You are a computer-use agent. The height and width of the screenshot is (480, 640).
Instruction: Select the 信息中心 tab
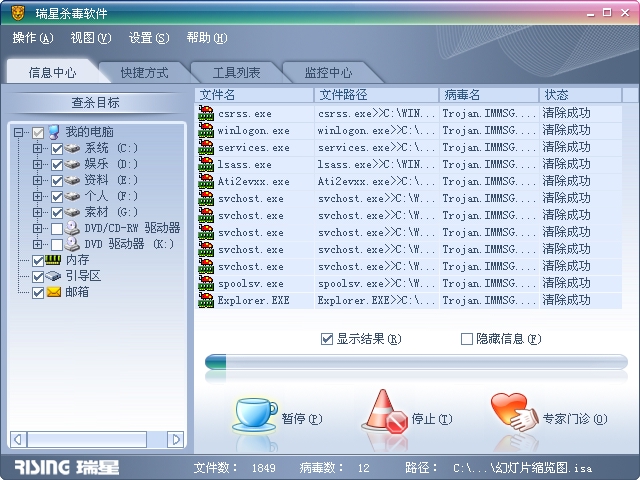52,73
